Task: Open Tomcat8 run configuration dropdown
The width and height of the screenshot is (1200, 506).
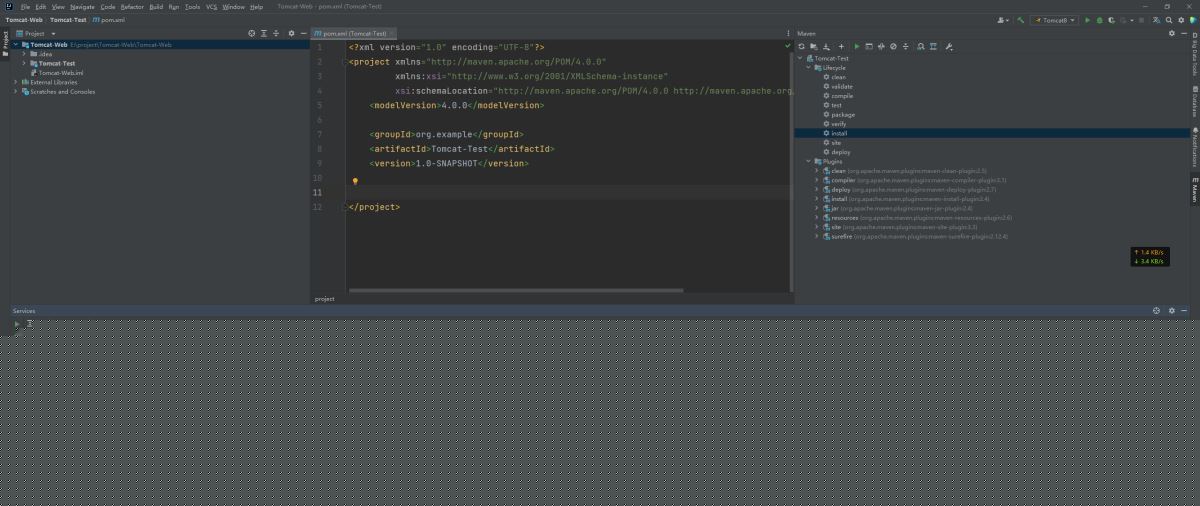Action: tap(1055, 20)
